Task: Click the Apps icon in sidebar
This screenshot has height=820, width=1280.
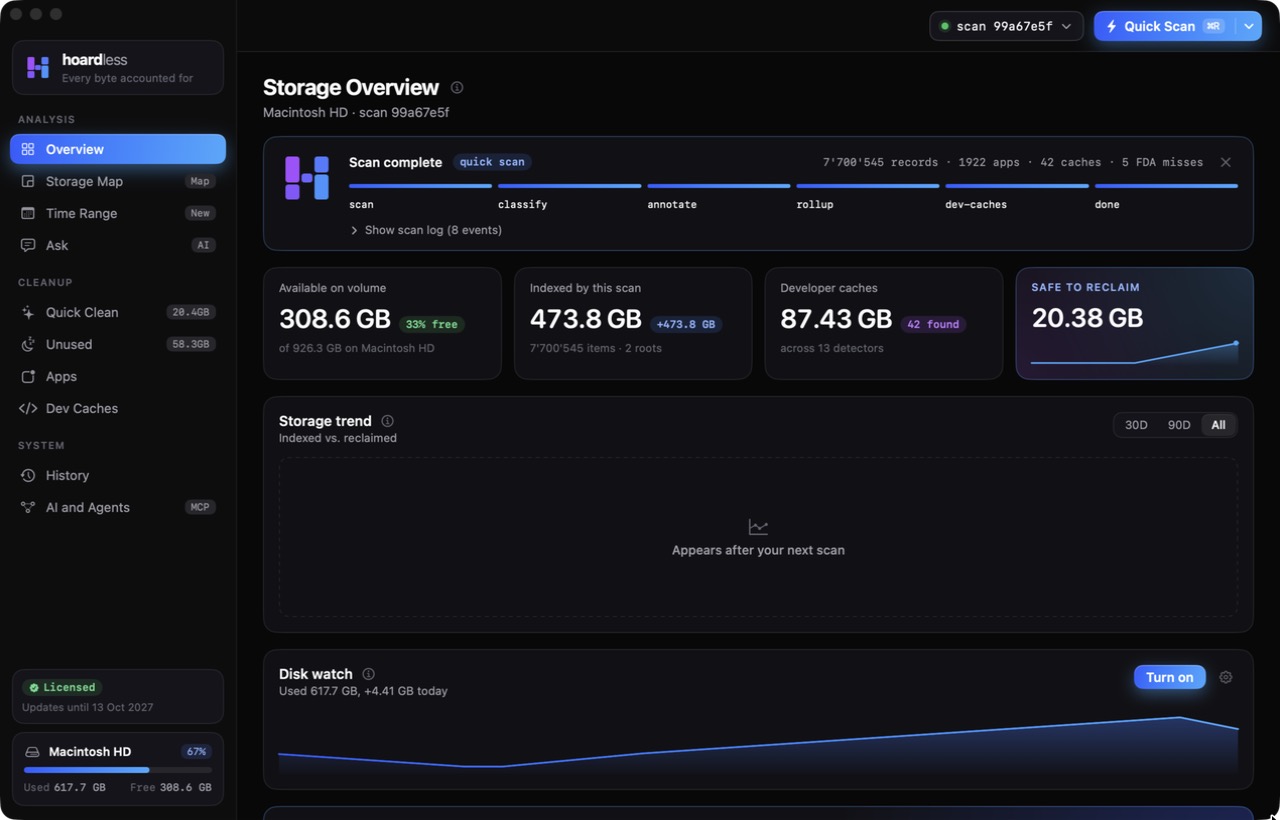Action: pos(28,376)
